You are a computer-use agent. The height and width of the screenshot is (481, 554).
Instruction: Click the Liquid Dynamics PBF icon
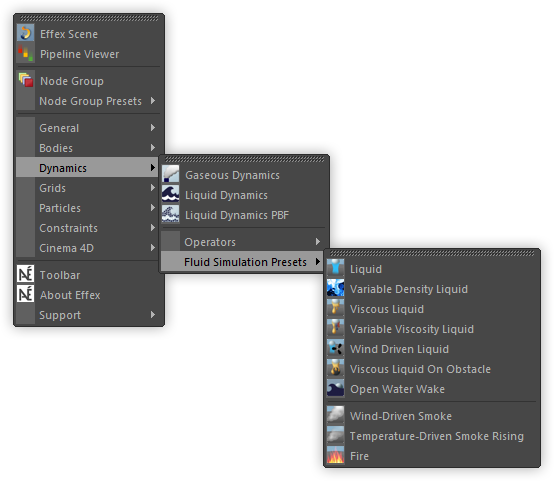pyautogui.click(x=170, y=215)
